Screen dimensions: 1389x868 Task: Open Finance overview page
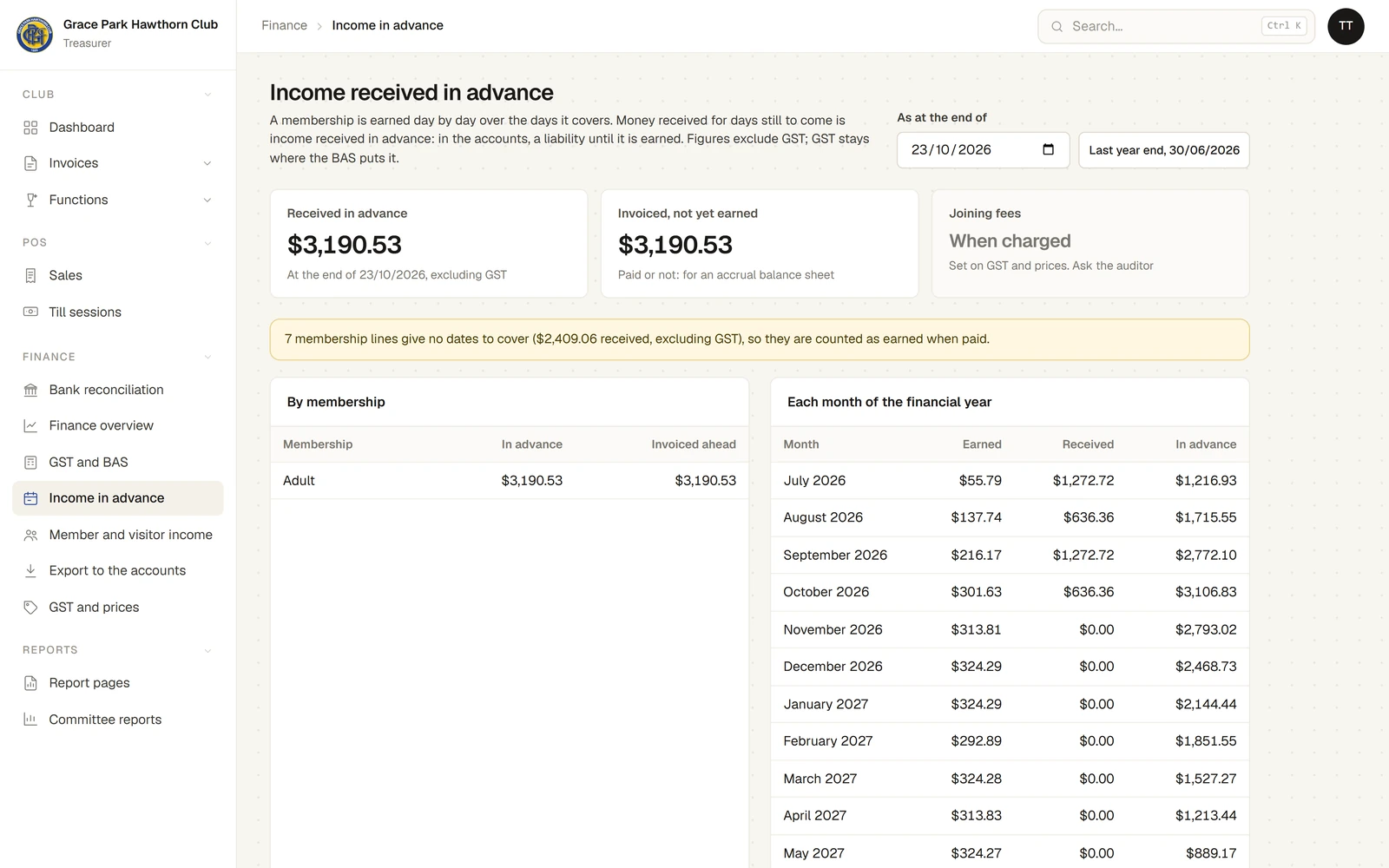tap(118, 425)
